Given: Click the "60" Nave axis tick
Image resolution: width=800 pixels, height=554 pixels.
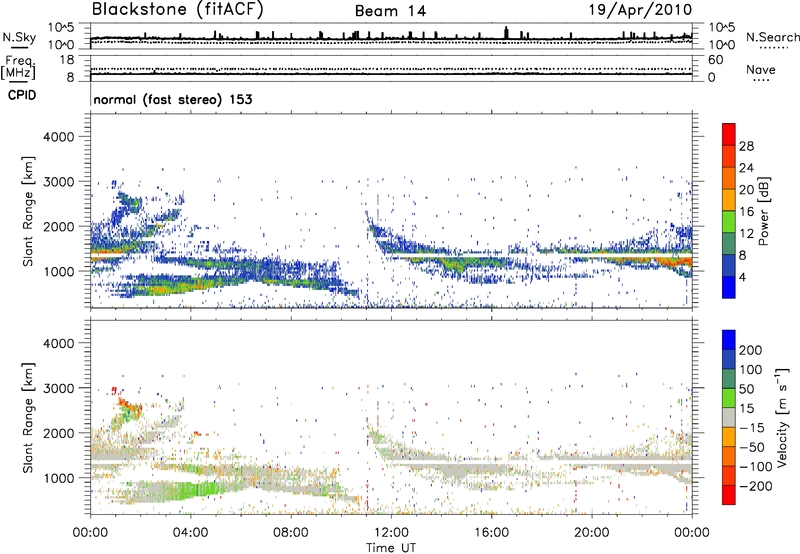Looking at the screenshot, I should point(715,60).
